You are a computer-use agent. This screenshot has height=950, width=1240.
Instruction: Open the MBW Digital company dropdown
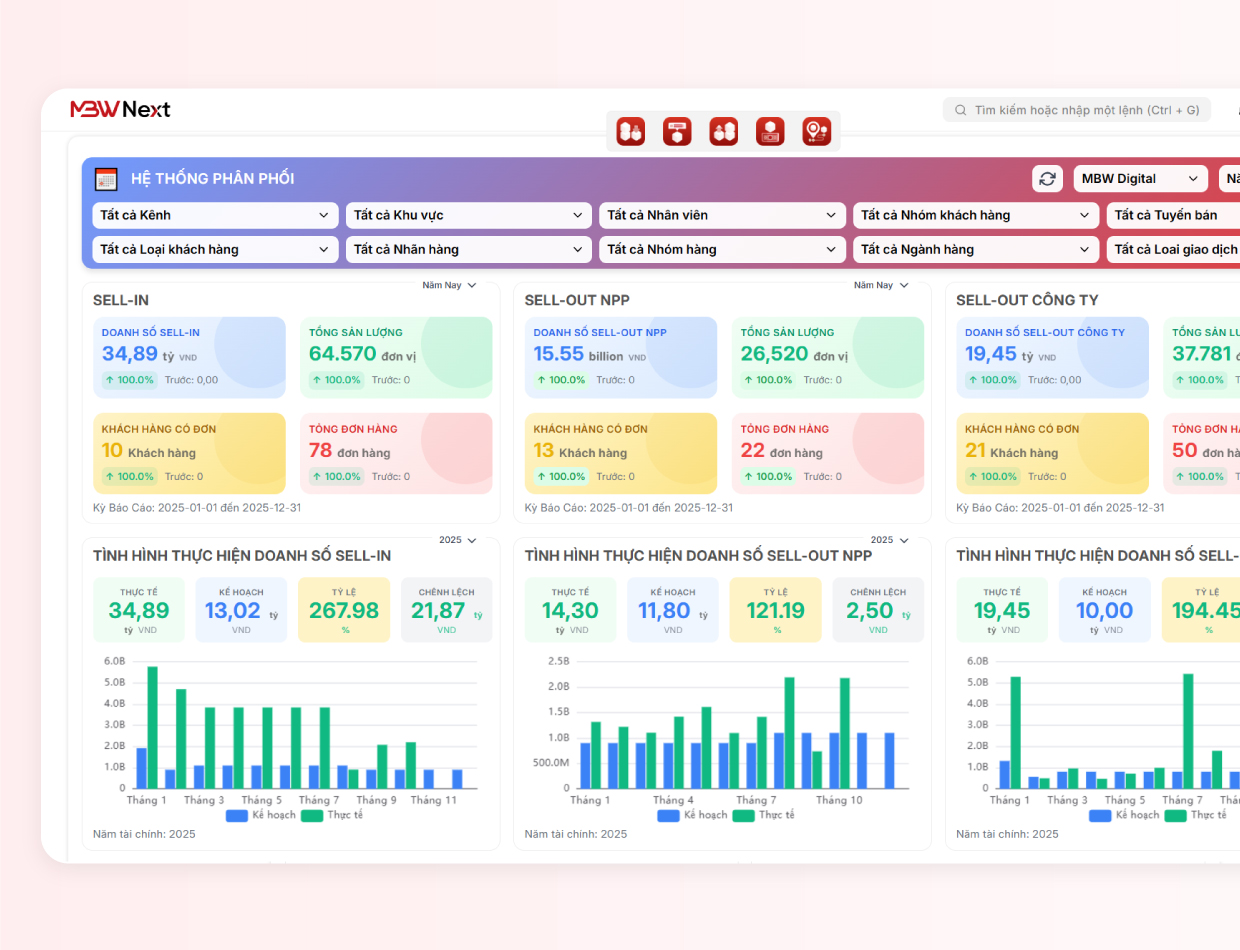1140,179
